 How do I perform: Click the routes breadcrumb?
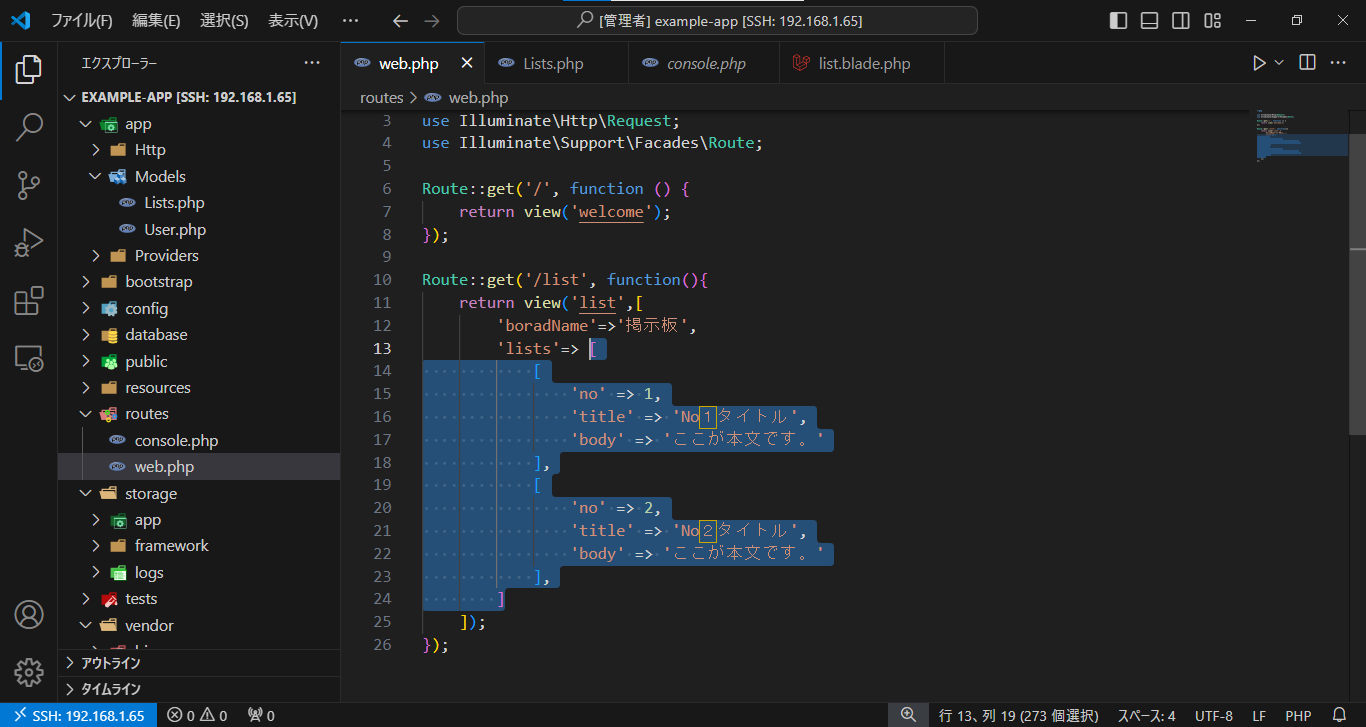(x=381, y=97)
